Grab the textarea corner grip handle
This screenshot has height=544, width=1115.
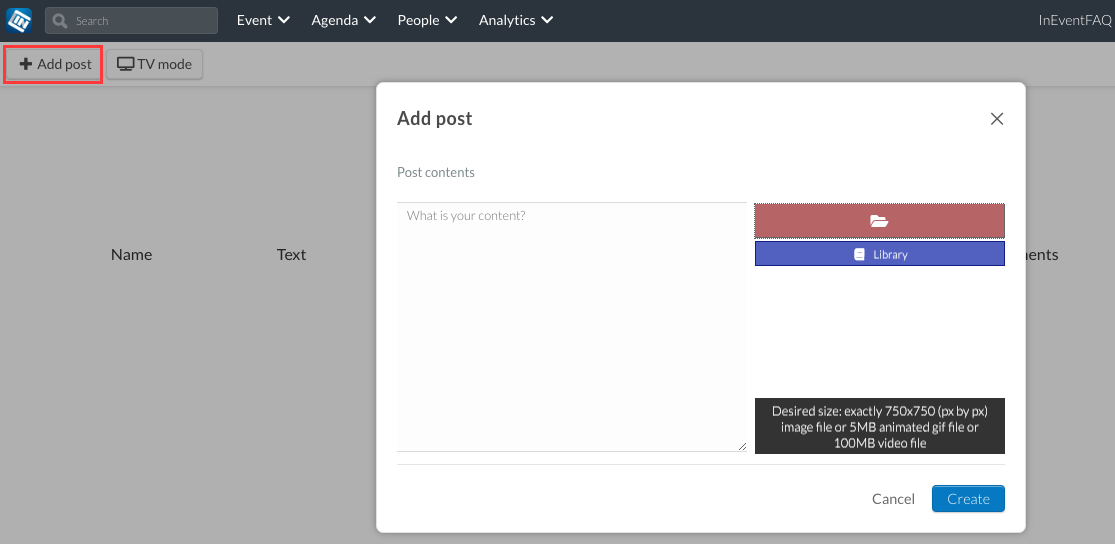click(x=742, y=447)
